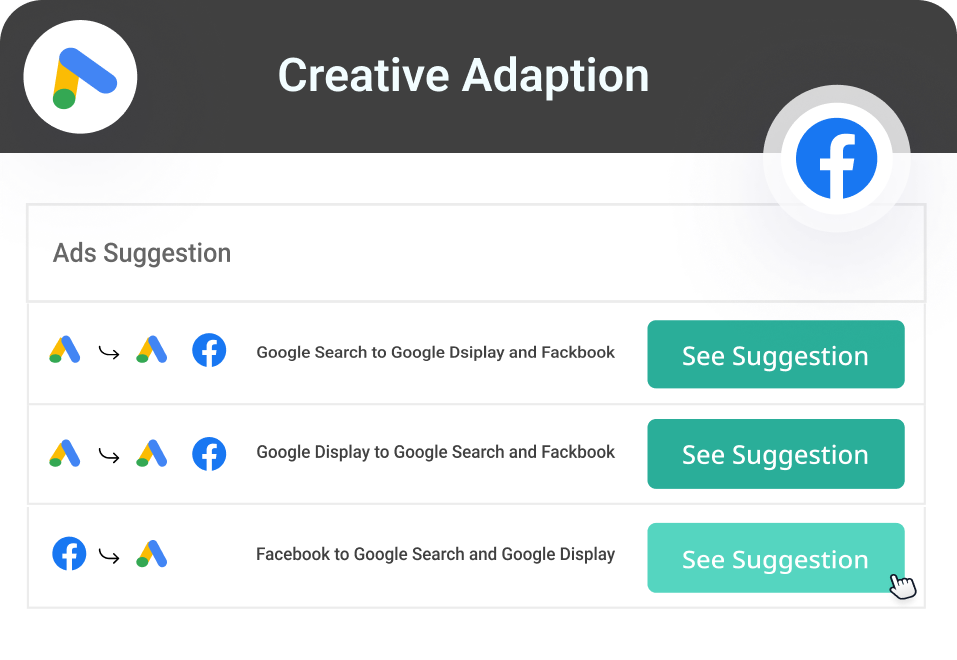
Task: Click target Google Ads icon in second row
Action: (x=151, y=454)
